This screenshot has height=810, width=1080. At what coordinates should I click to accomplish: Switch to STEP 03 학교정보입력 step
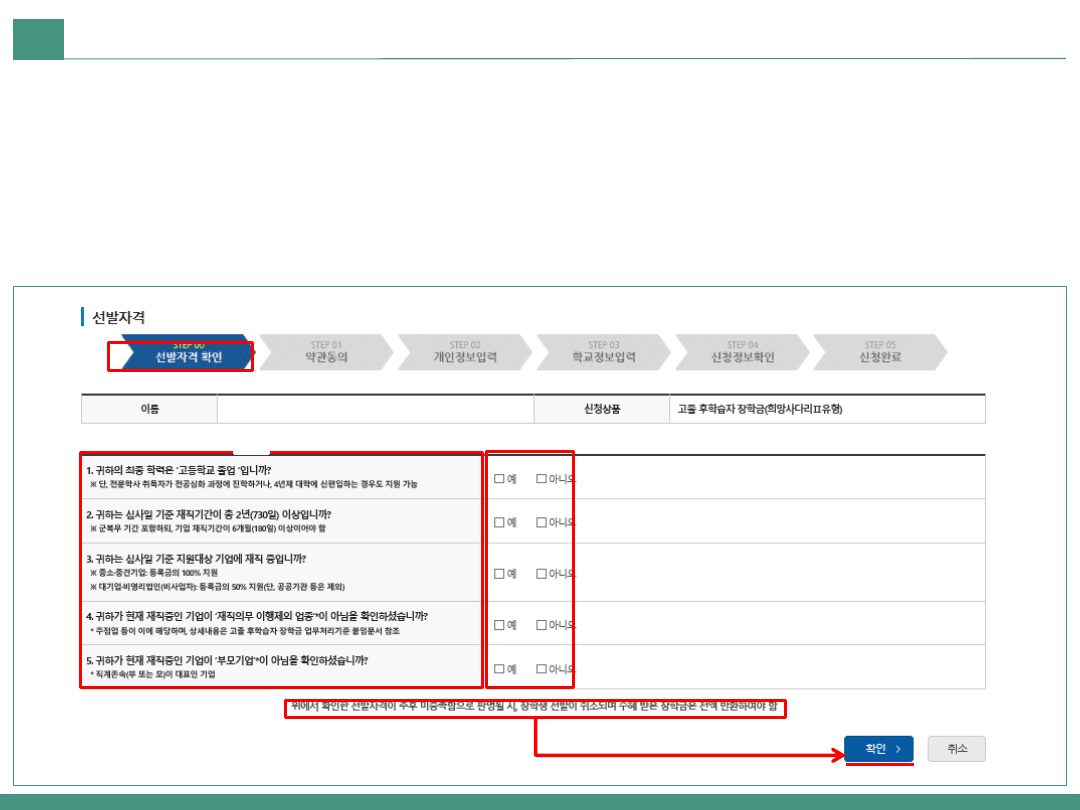point(603,353)
